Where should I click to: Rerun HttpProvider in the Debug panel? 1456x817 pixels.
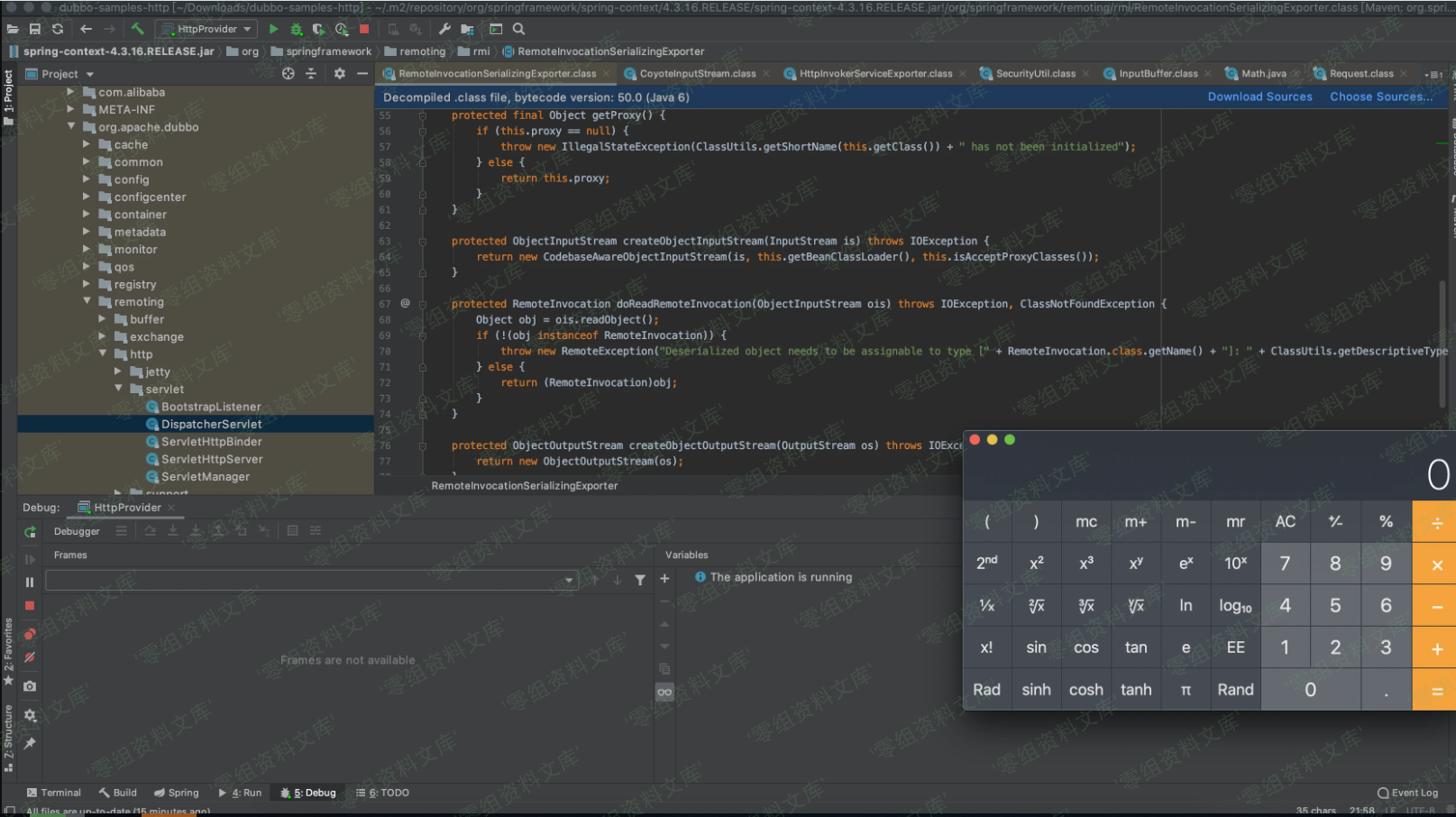click(x=30, y=532)
